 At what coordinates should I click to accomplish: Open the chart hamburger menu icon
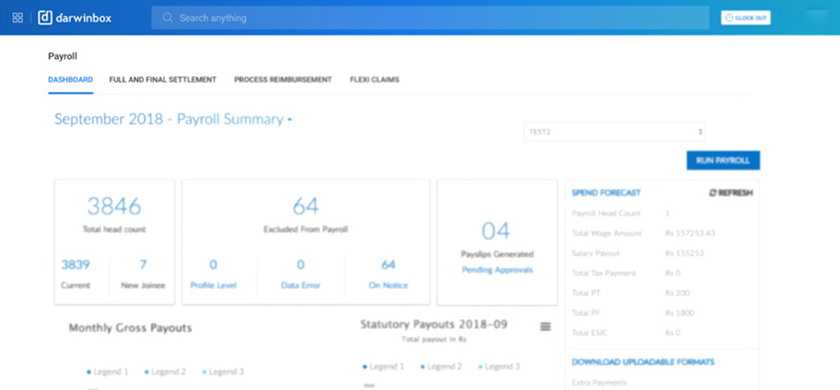545,326
